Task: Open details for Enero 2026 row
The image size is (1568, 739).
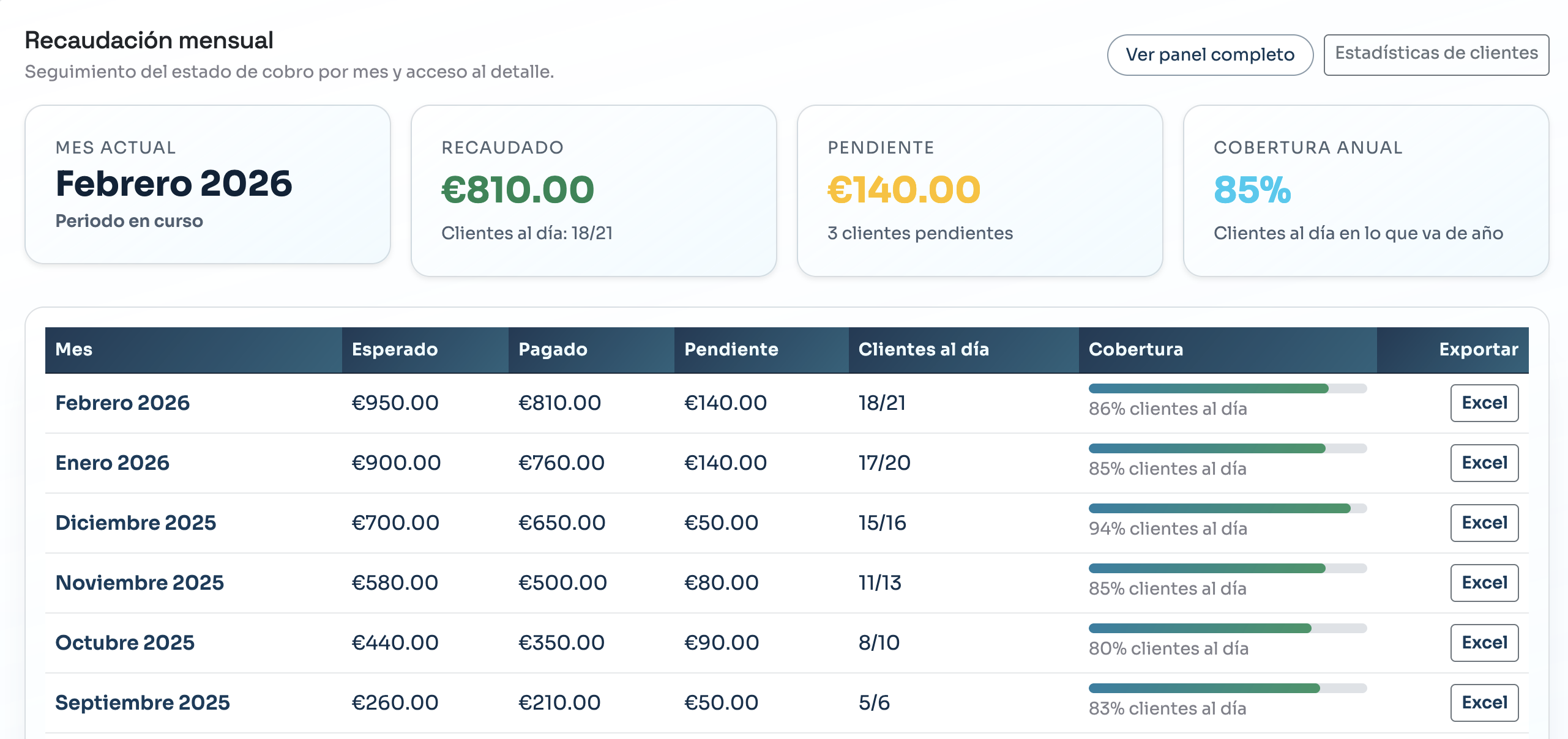Action: point(113,462)
